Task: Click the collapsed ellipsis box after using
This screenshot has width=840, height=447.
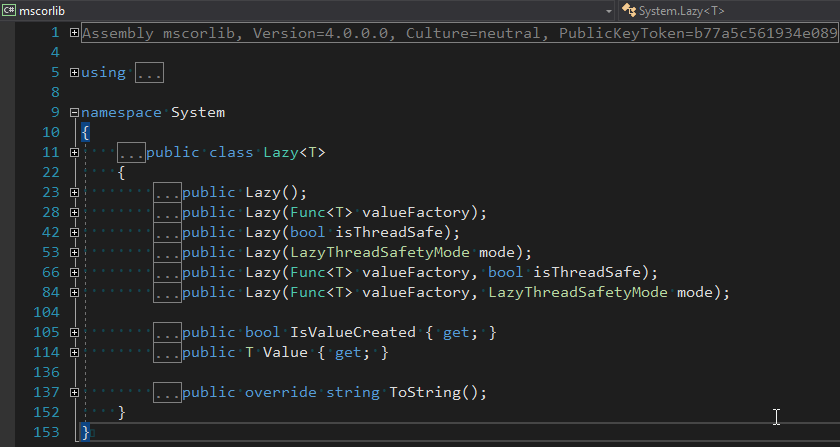Action: (x=149, y=72)
